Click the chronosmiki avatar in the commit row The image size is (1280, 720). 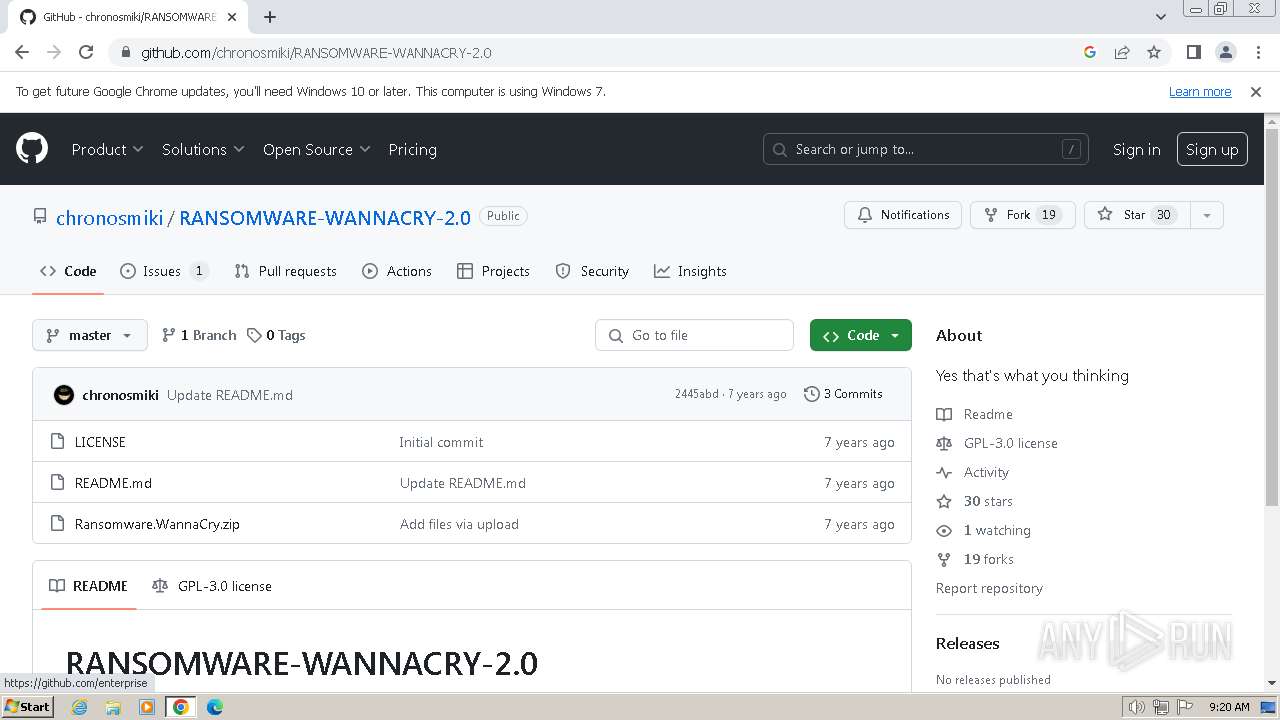click(x=64, y=394)
